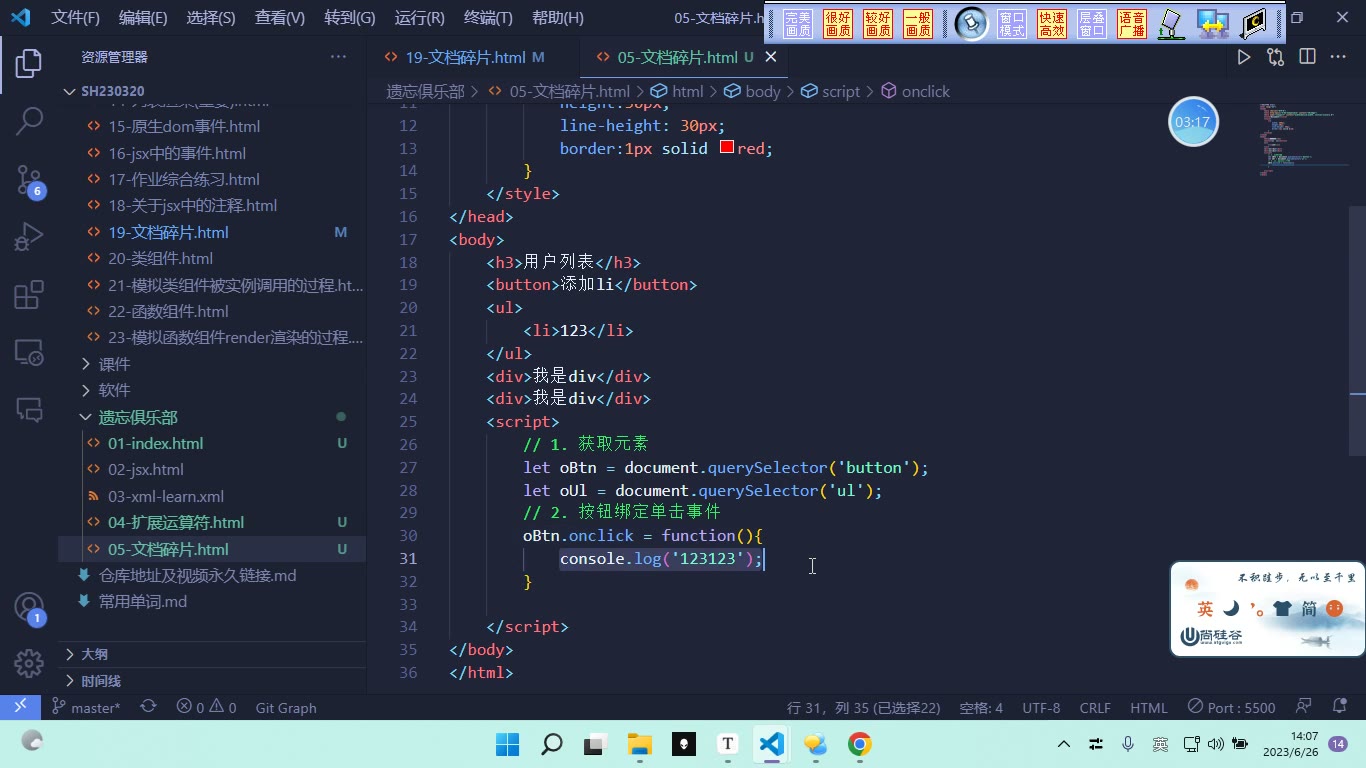Screen dimensions: 1366x768
Task: Toggle 一般画质 quality option
Action: [x=918, y=24]
